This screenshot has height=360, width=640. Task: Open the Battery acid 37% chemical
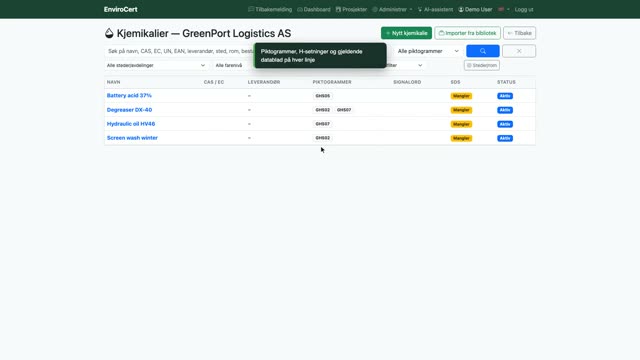point(129,96)
